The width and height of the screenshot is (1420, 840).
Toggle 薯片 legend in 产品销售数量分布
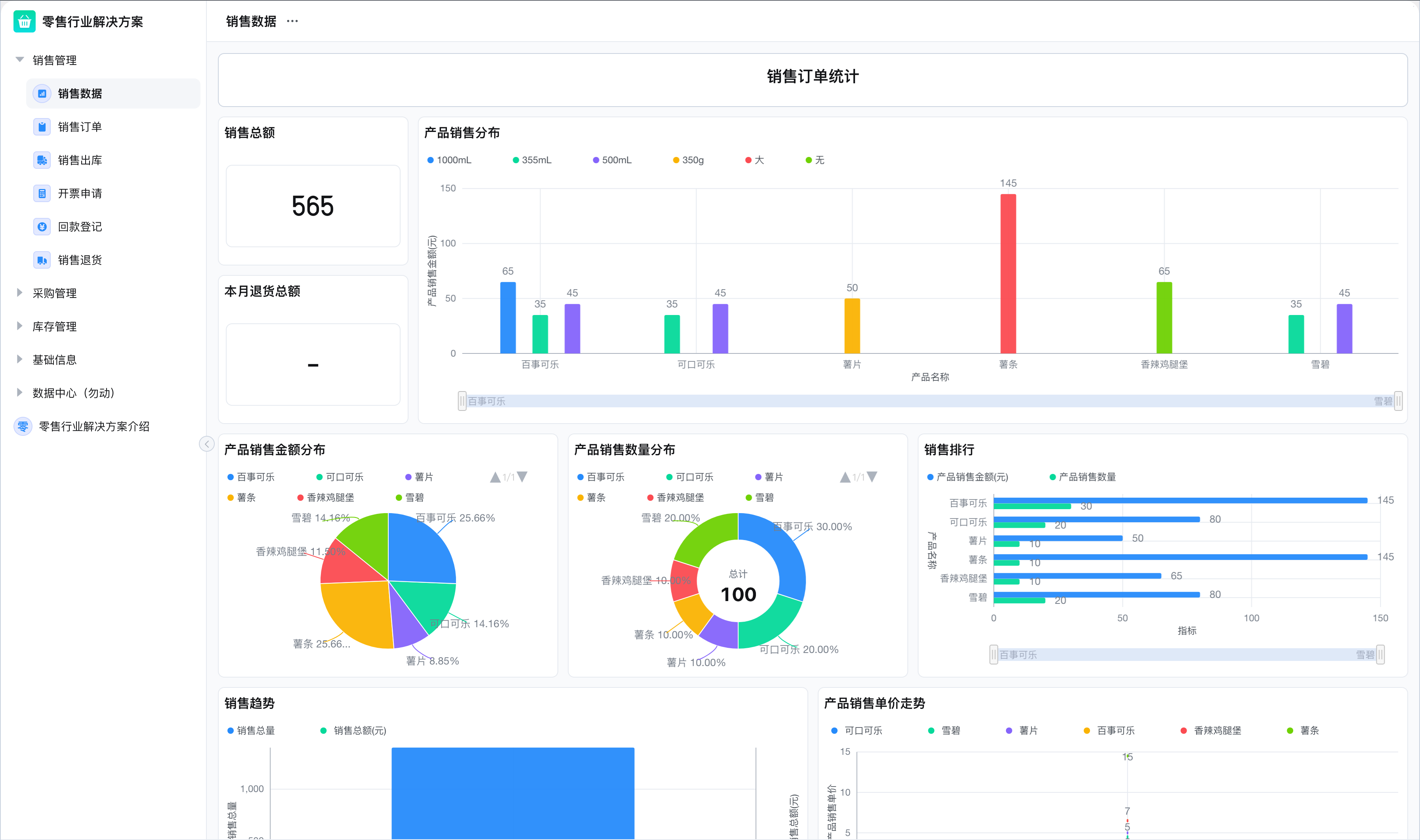(770, 477)
